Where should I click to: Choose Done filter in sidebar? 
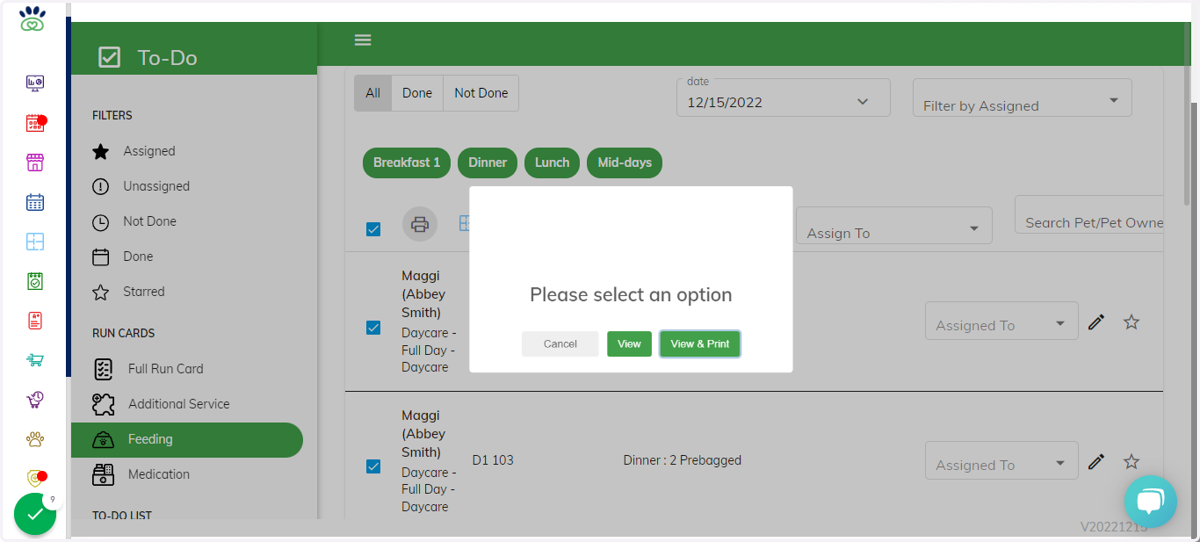138,256
